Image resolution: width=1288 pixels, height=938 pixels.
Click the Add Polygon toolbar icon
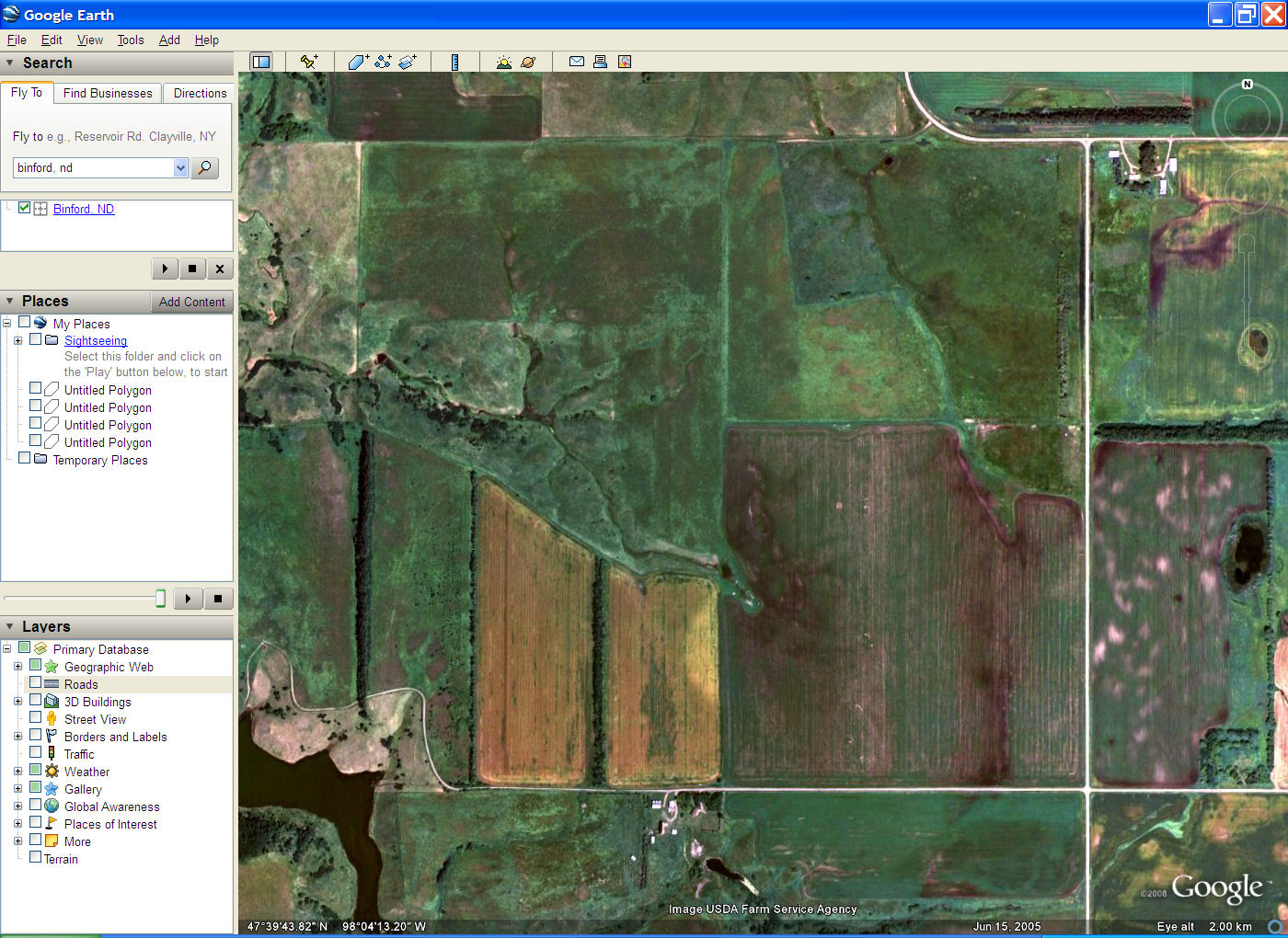pyautogui.click(x=358, y=62)
